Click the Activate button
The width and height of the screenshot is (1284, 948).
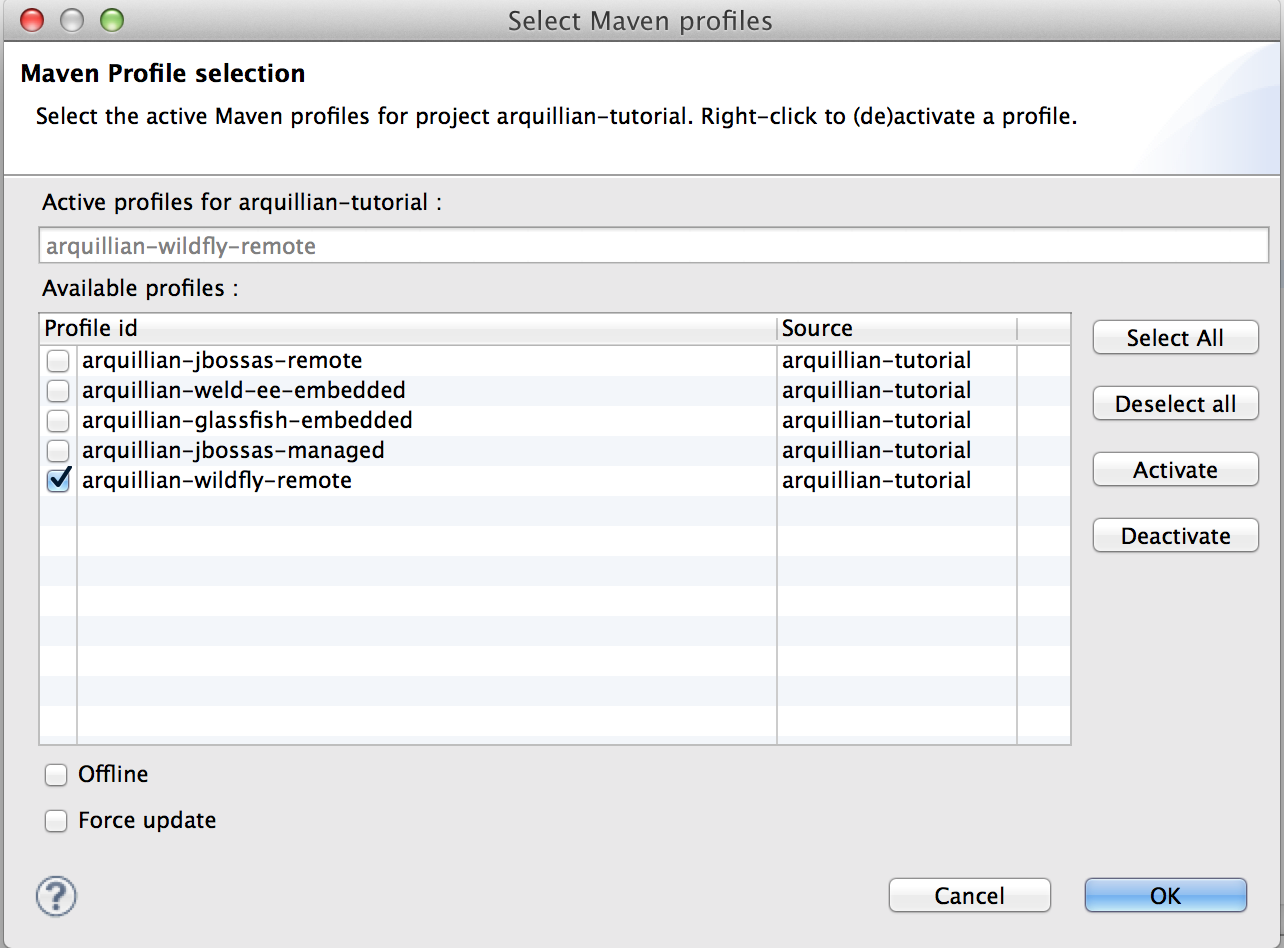(x=1175, y=470)
